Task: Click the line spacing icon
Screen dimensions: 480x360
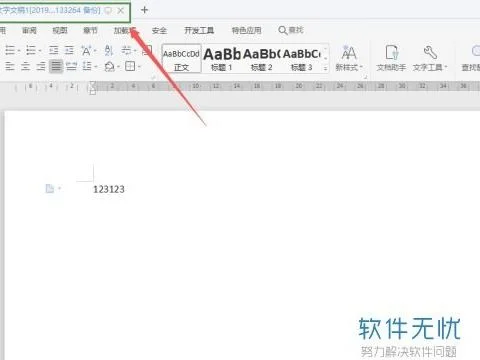Action: (x=87, y=66)
